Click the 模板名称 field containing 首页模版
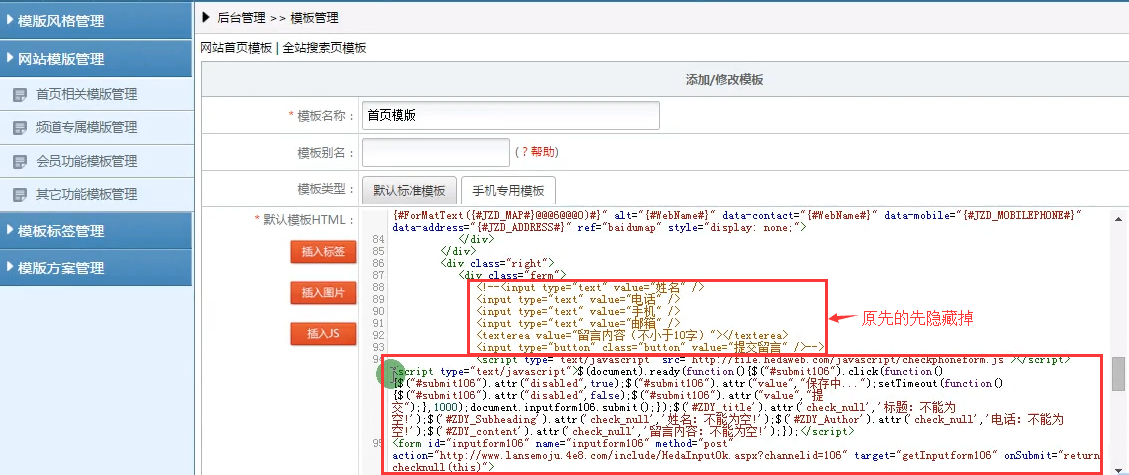The height and width of the screenshot is (475, 1129). pyautogui.click(x=510, y=116)
